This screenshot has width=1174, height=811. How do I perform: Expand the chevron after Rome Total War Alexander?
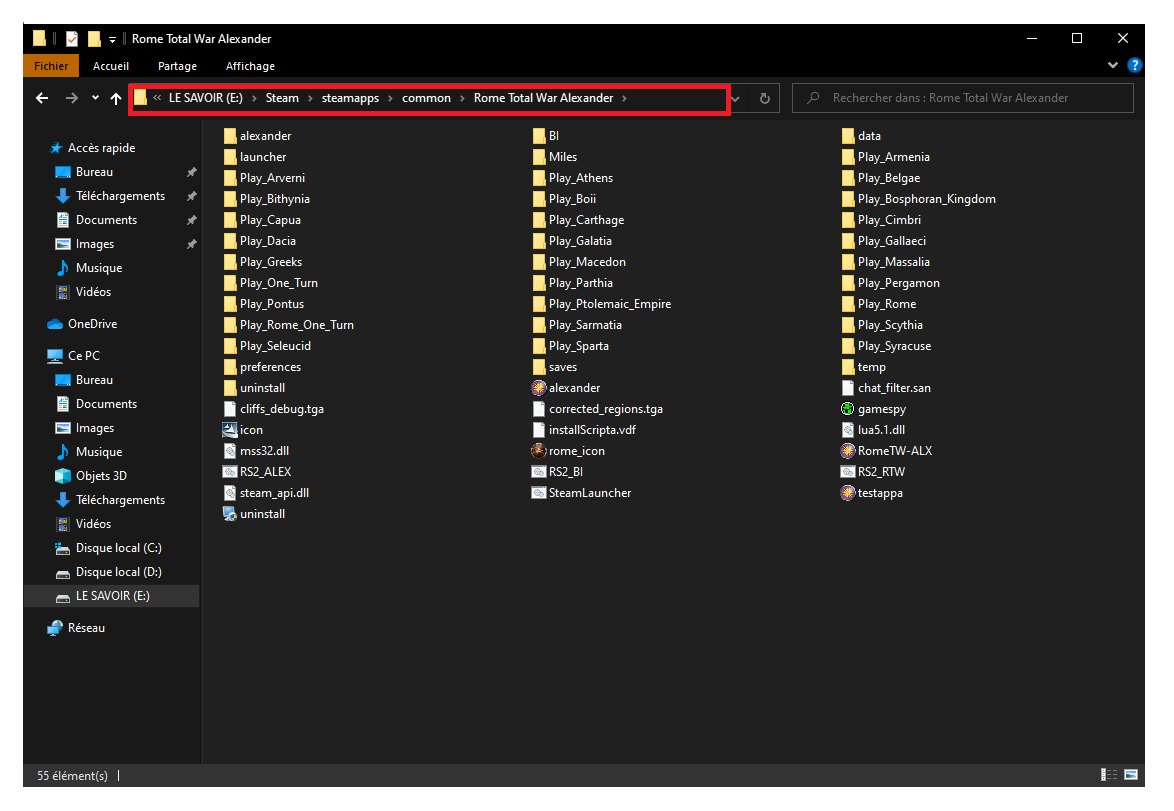624,98
